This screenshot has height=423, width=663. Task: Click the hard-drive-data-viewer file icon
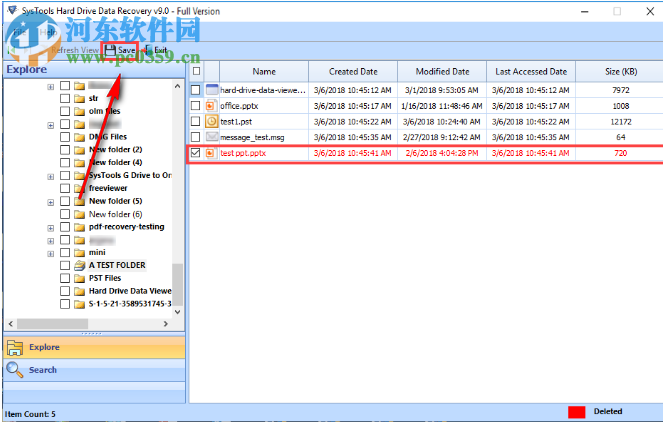point(211,90)
